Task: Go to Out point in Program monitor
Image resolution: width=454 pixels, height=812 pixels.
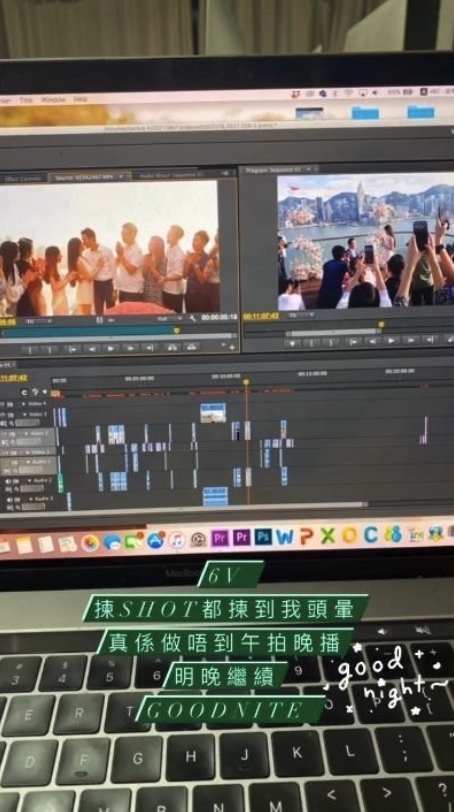Action: (x=430, y=340)
